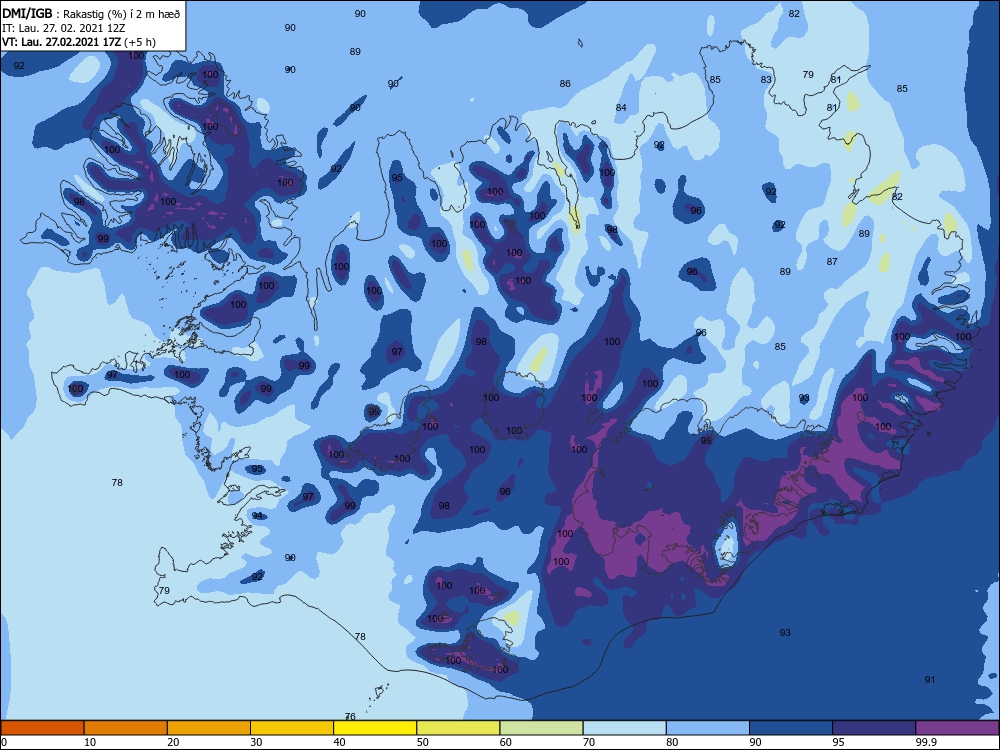This screenshot has height=750, width=1000.
Task: Pick the bright yellow 40–50 legend swatch
Action: [x=375, y=728]
